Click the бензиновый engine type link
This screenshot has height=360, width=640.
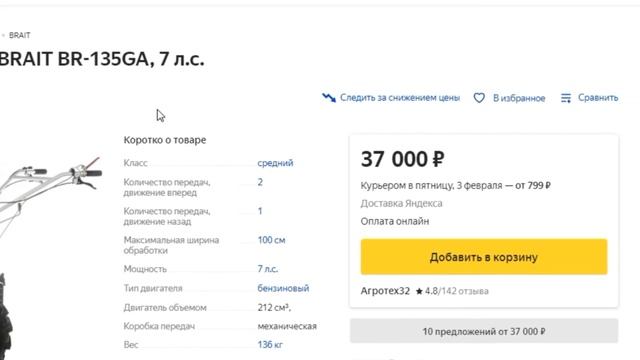click(283, 288)
